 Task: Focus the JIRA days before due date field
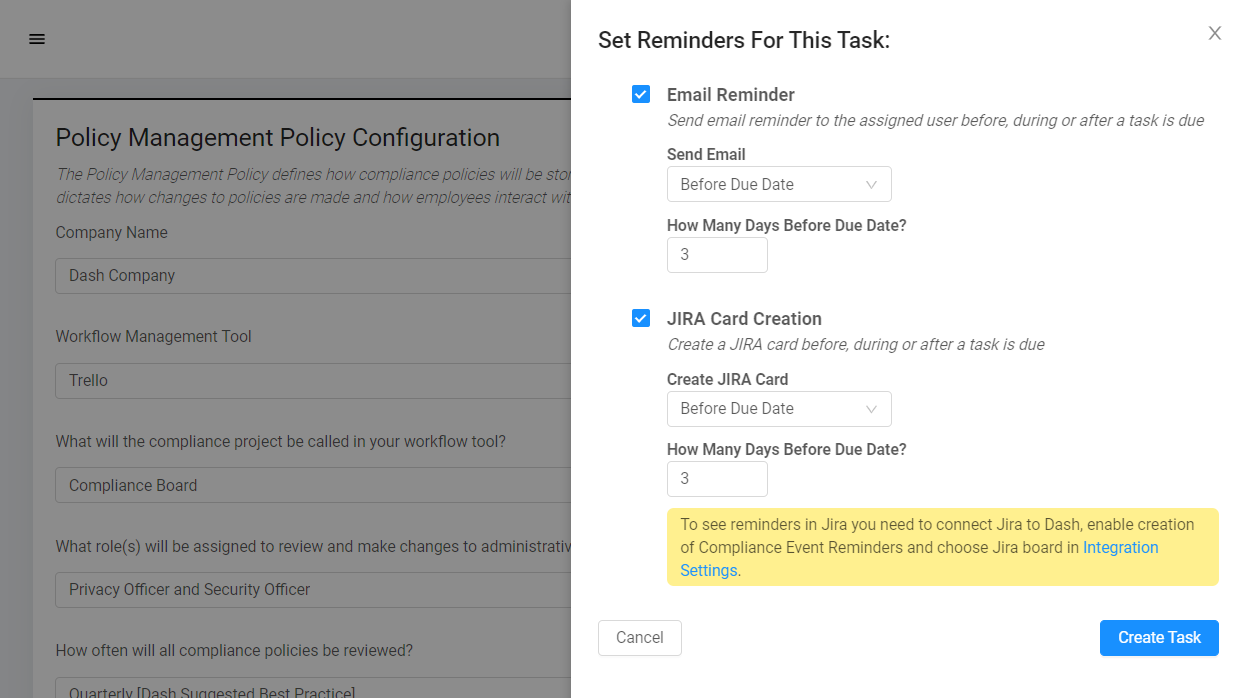click(x=717, y=479)
